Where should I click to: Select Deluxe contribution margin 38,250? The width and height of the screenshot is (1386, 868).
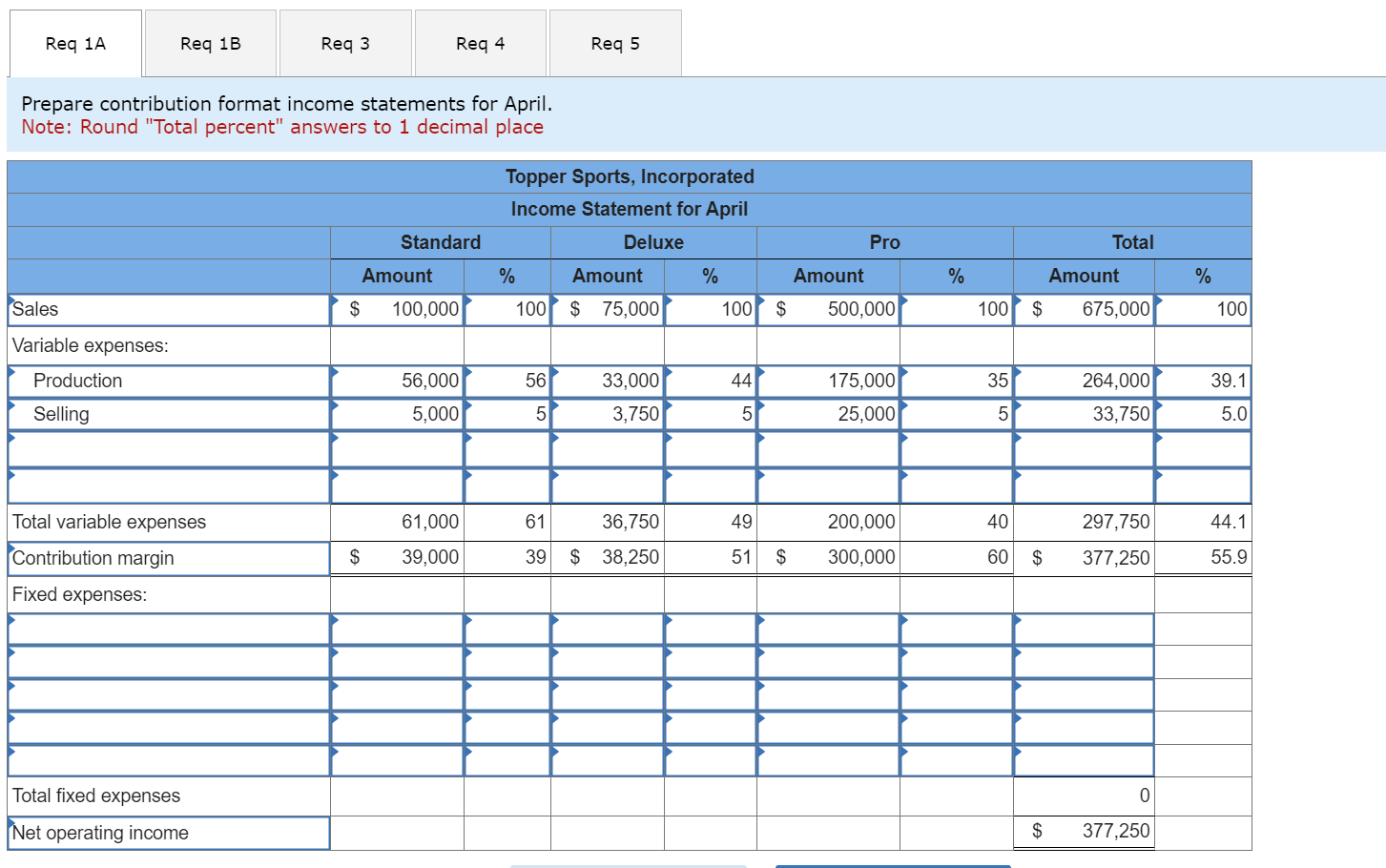point(608,558)
